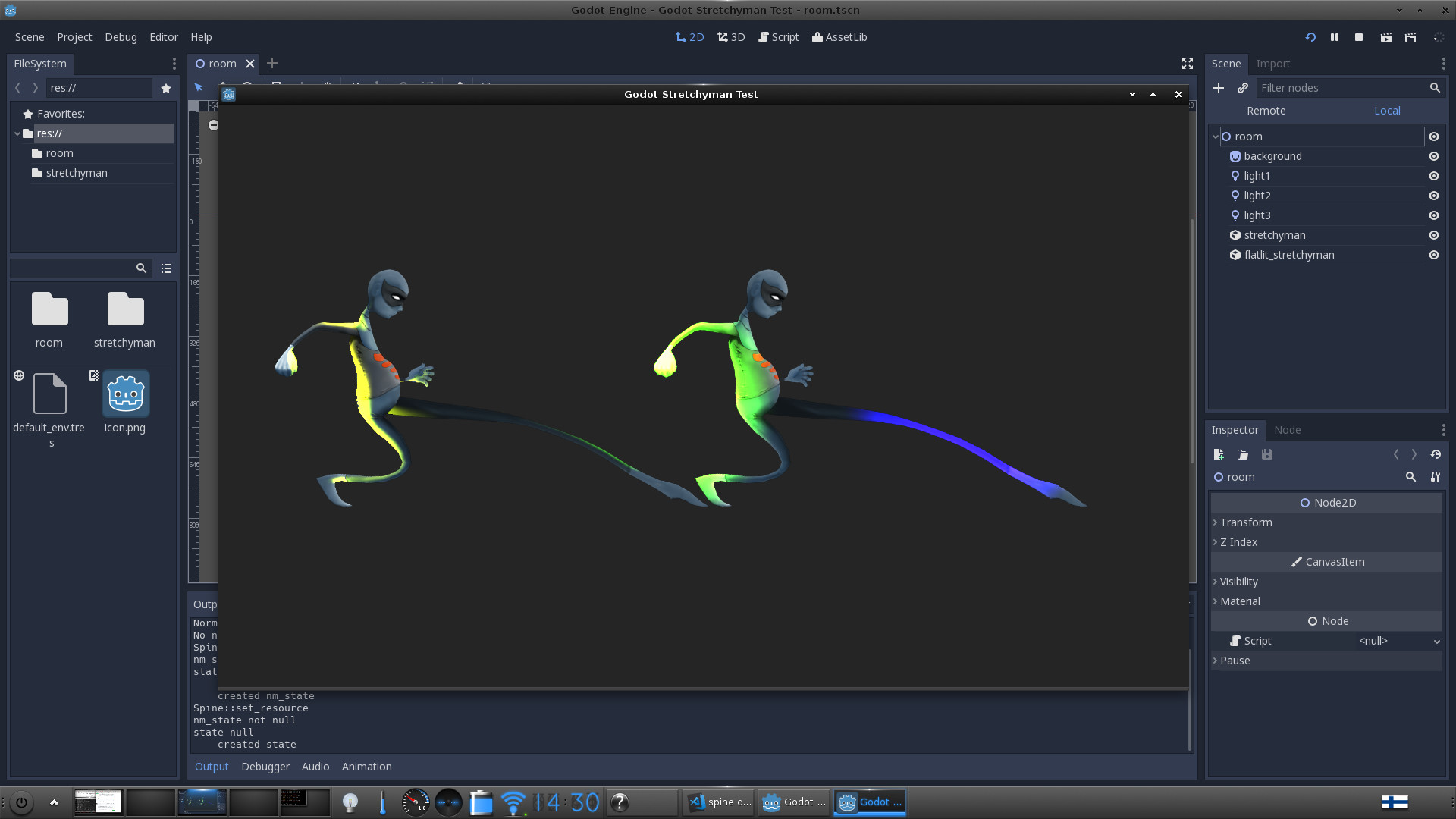Image resolution: width=1456 pixels, height=819 pixels.
Task: Switch to the Node tab in the Inspector
Action: pos(1287,430)
